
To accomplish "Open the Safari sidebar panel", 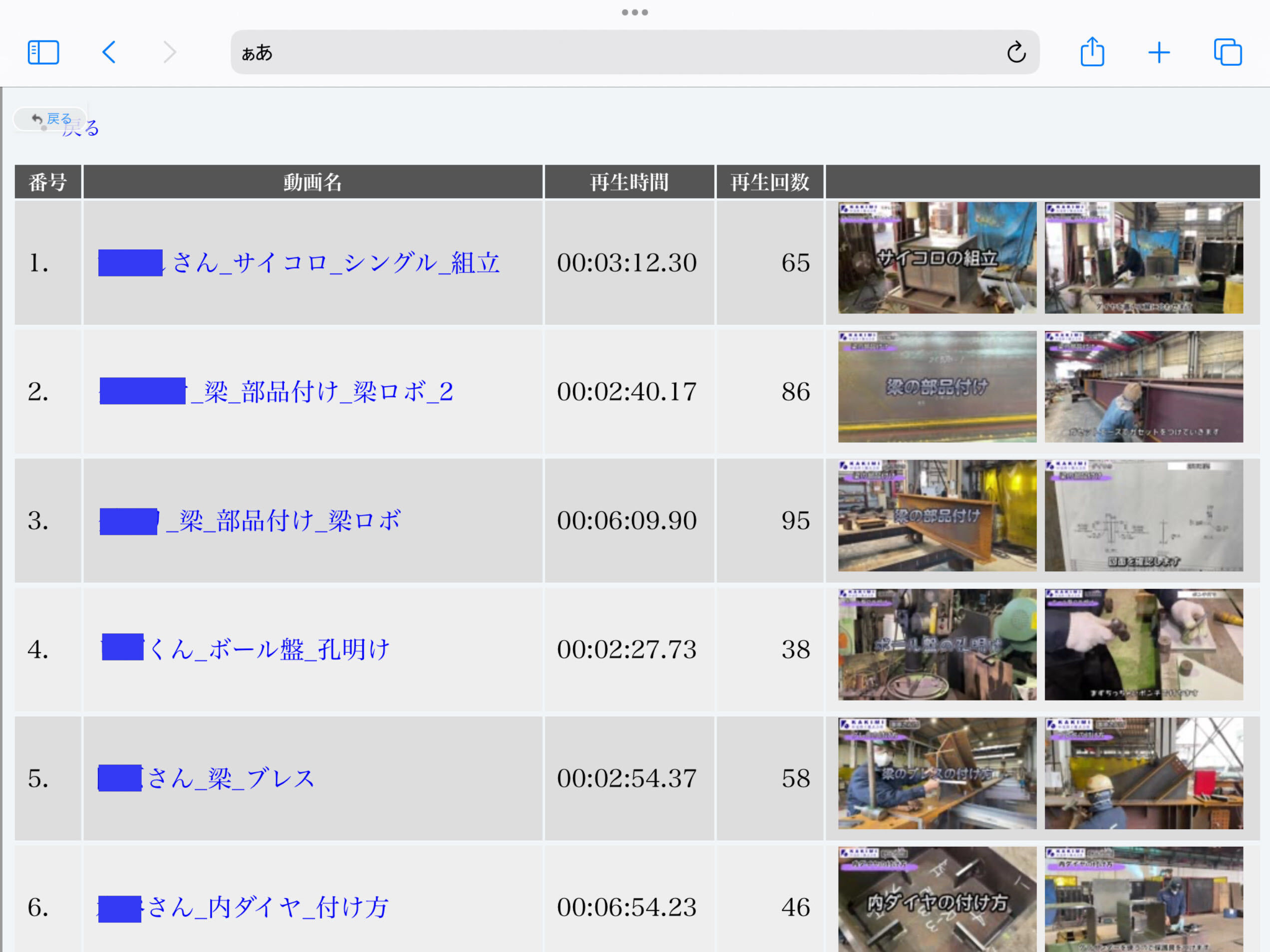I will [x=43, y=52].
